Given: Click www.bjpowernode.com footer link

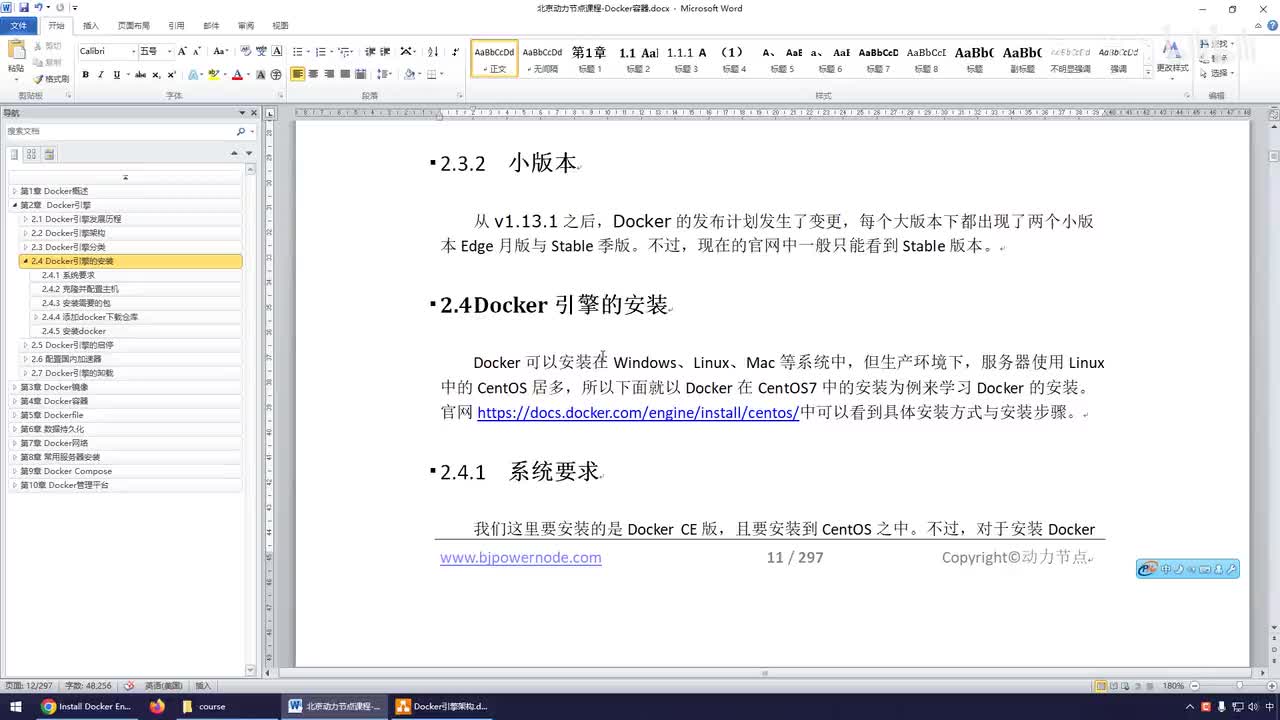Looking at the screenshot, I should click(521, 557).
